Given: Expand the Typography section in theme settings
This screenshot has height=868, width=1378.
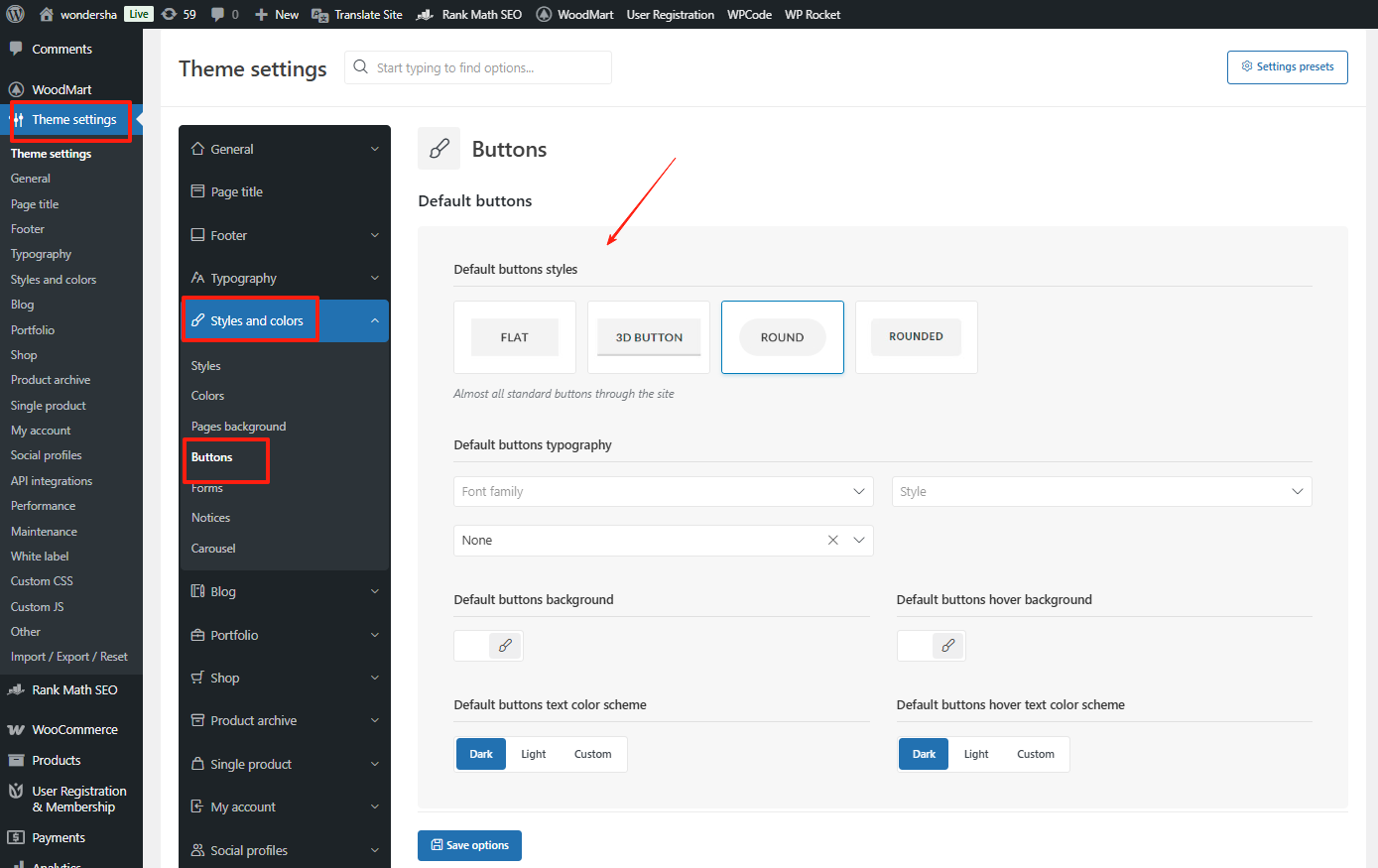Looking at the screenshot, I should click(x=285, y=278).
